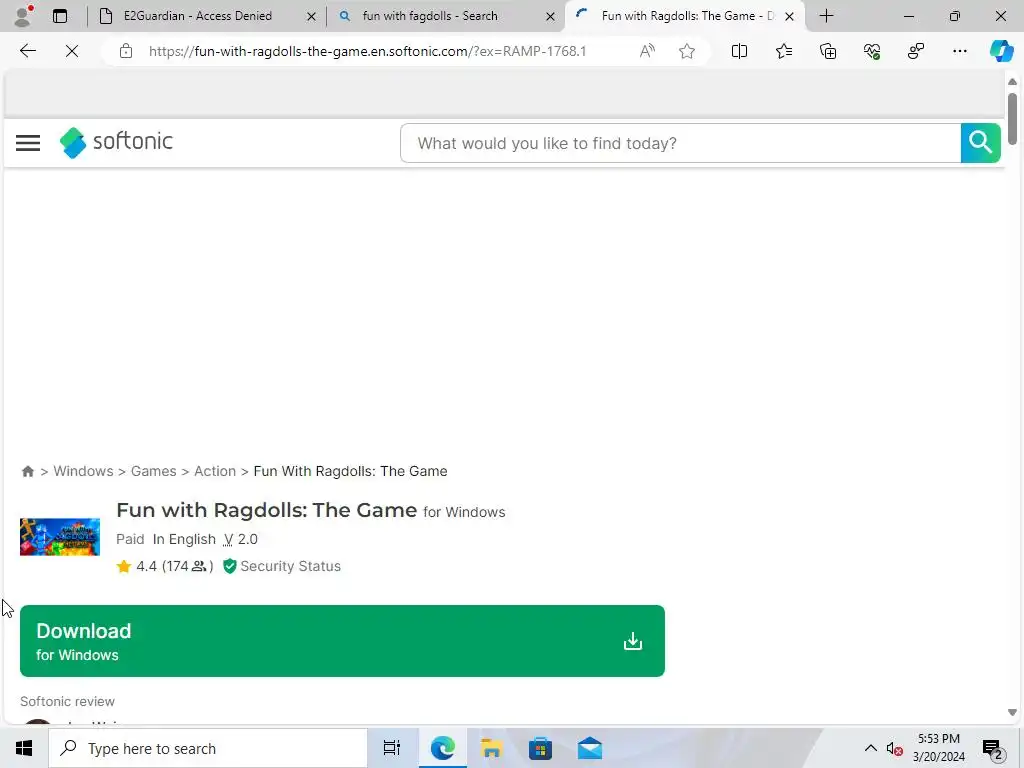Open the notification center
The image size is (1024, 768).
click(x=993, y=749)
